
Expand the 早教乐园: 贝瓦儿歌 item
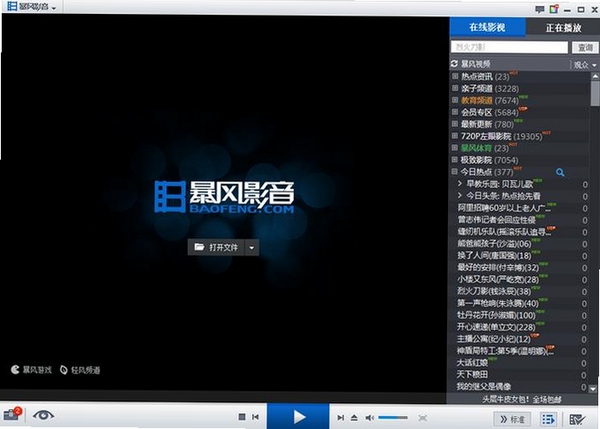coord(460,184)
